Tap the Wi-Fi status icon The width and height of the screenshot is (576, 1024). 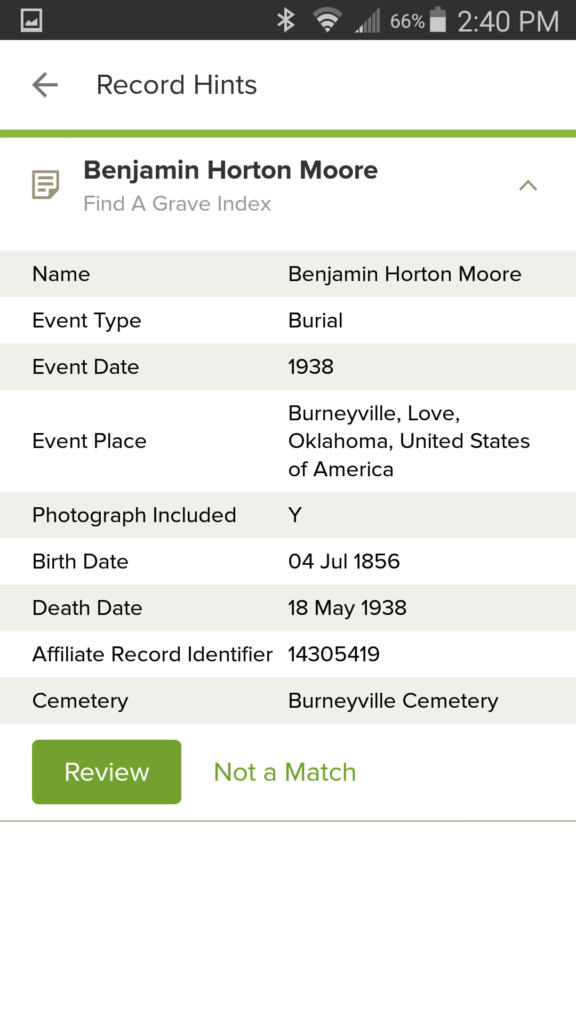pyautogui.click(x=327, y=21)
